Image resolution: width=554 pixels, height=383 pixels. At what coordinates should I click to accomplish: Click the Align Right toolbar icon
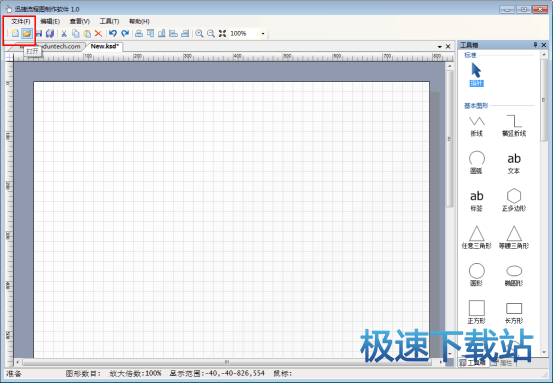click(185, 34)
